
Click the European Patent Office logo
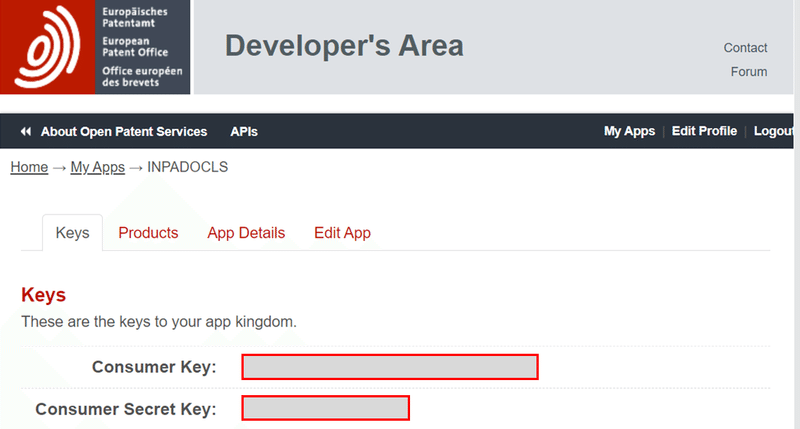(x=95, y=47)
